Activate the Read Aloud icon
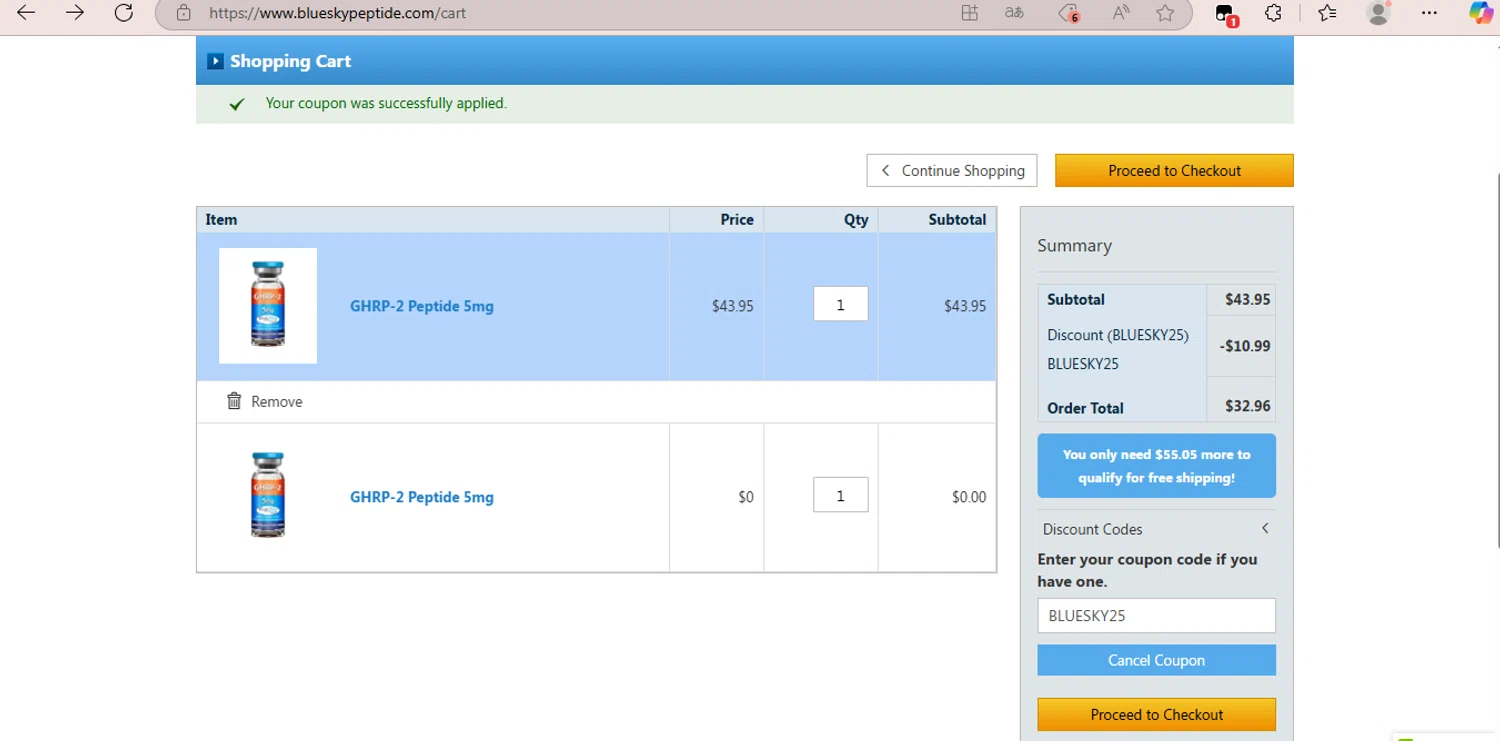 tap(1121, 13)
